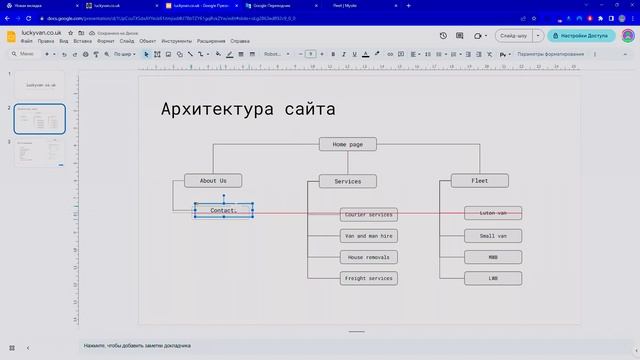
Task: Star the luckyvan.co.uk presentation
Action: click(x=71, y=33)
